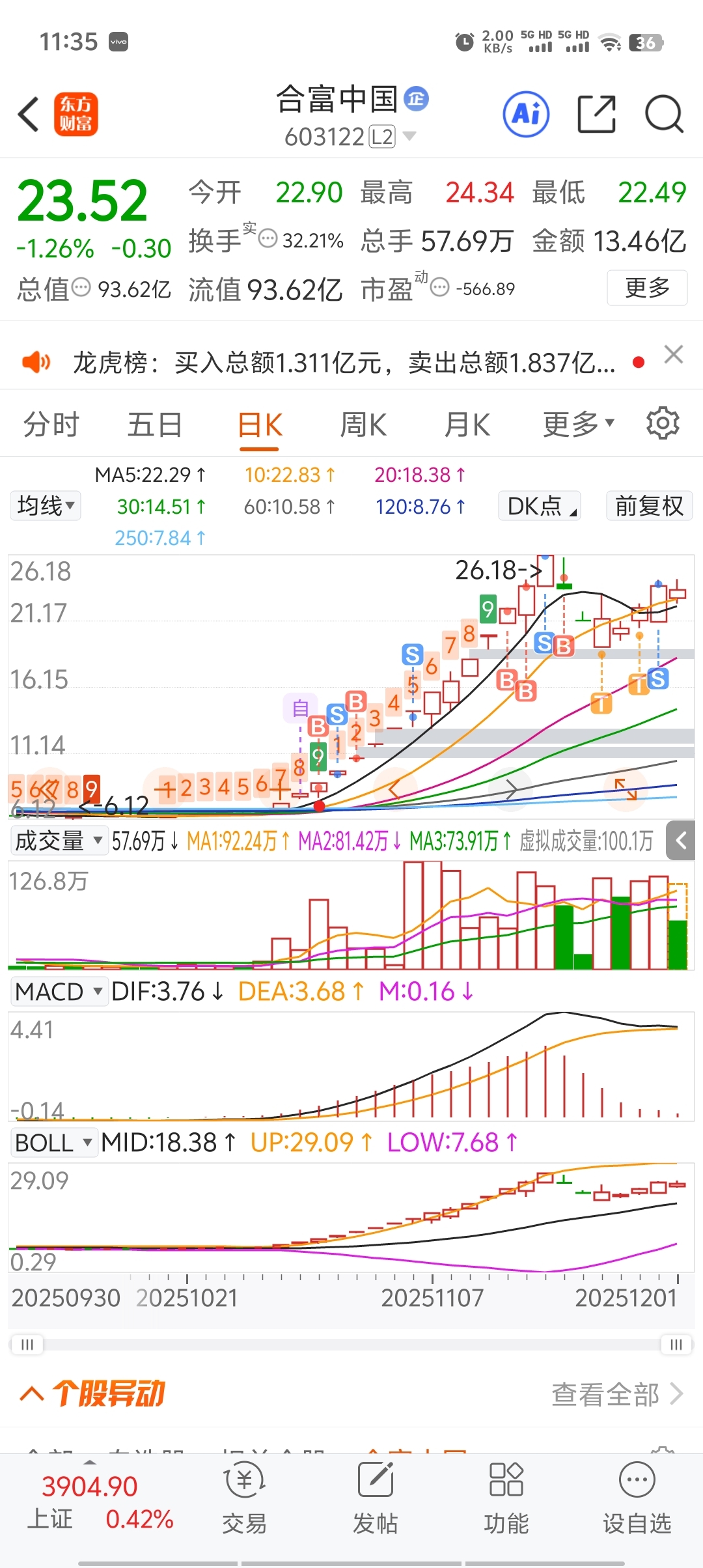Screen dimensions: 703x1568
Task: Tap the current price 23.52
Action: (x=83, y=201)
